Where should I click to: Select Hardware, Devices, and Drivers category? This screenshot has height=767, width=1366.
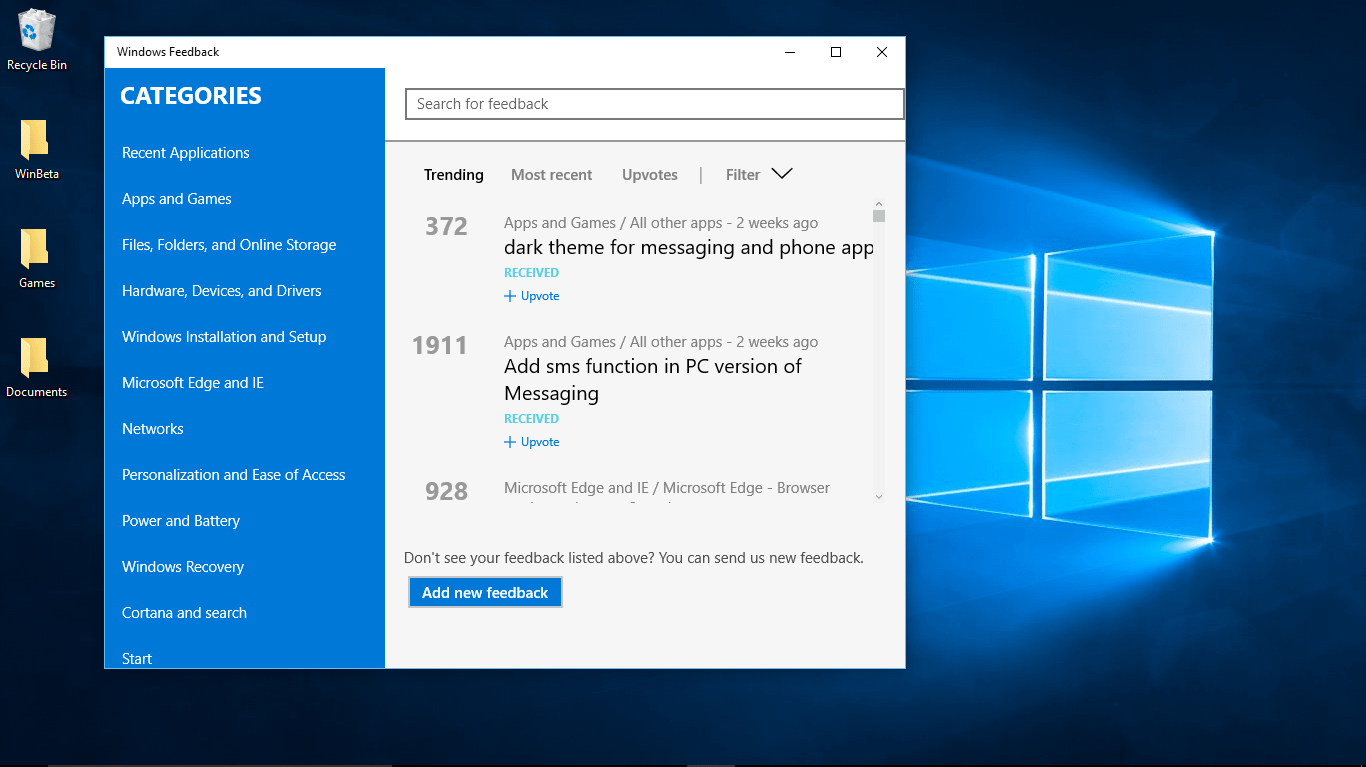(x=222, y=291)
